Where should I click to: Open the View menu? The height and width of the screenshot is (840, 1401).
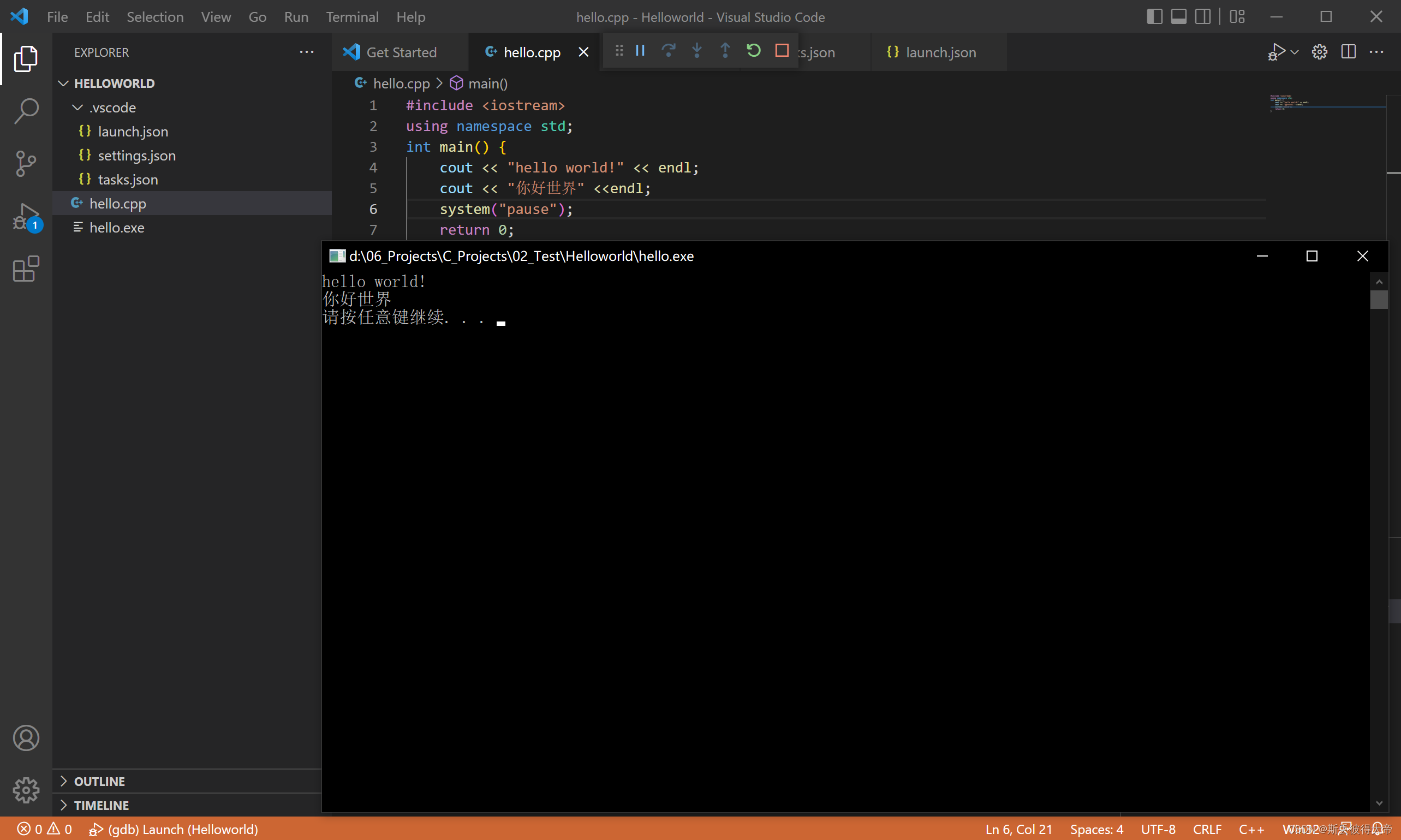(x=216, y=17)
